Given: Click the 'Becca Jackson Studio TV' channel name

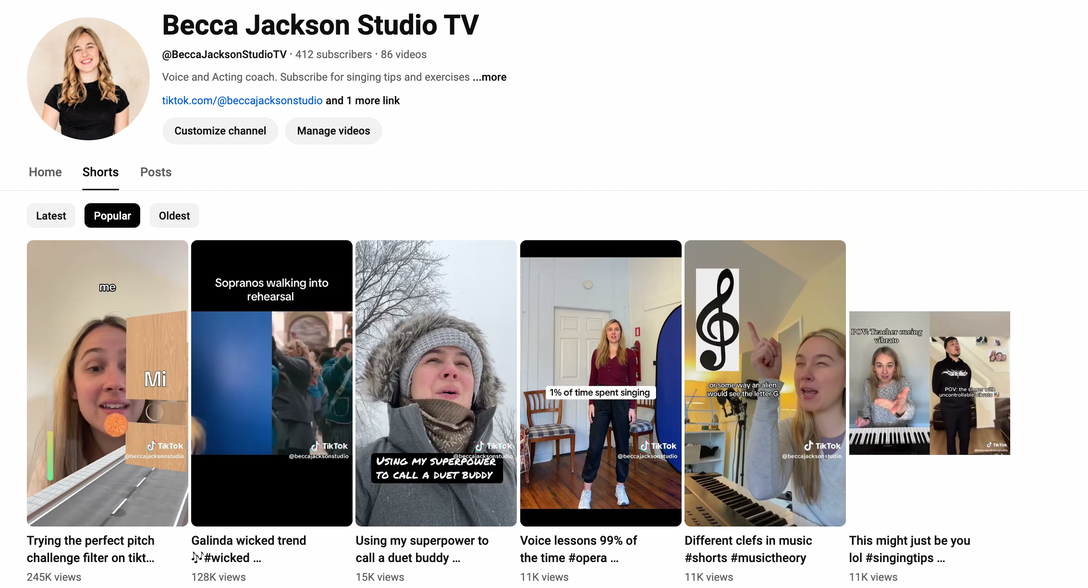Looking at the screenshot, I should click(321, 25).
